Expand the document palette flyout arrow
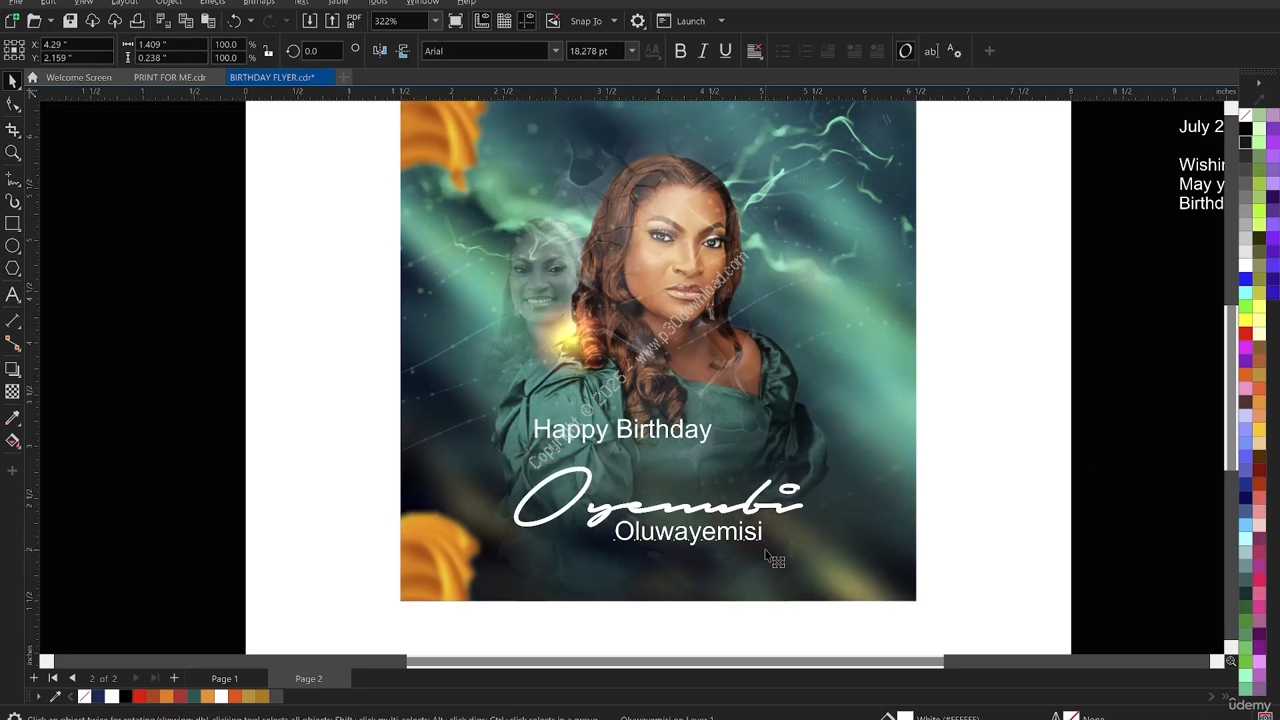Screen dimensions: 1280x720 pos(39,696)
